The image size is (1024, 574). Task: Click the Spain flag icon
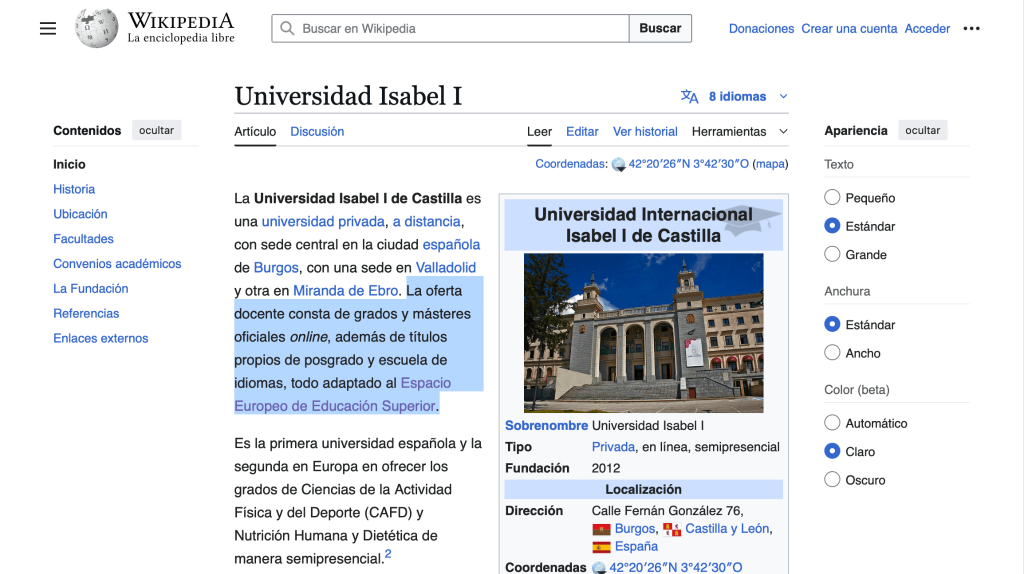pos(601,547)
